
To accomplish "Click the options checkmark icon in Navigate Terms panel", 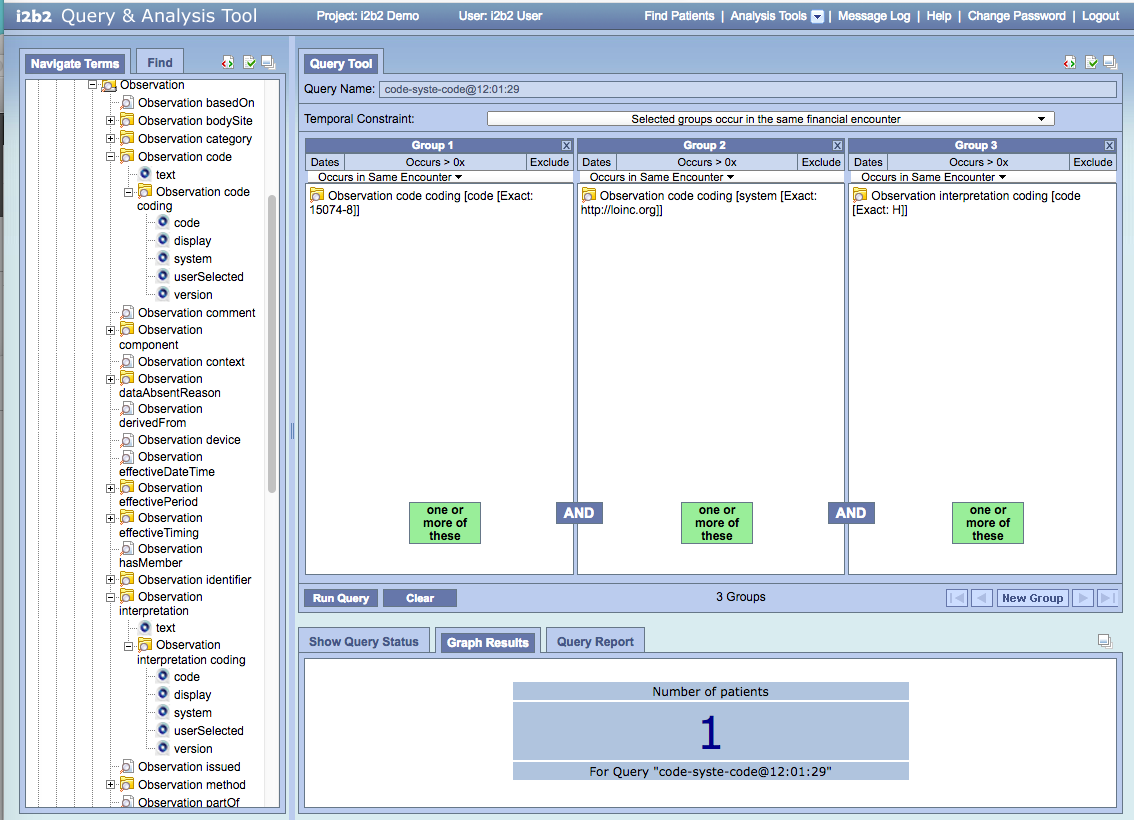I will click(x=250, y=63).
